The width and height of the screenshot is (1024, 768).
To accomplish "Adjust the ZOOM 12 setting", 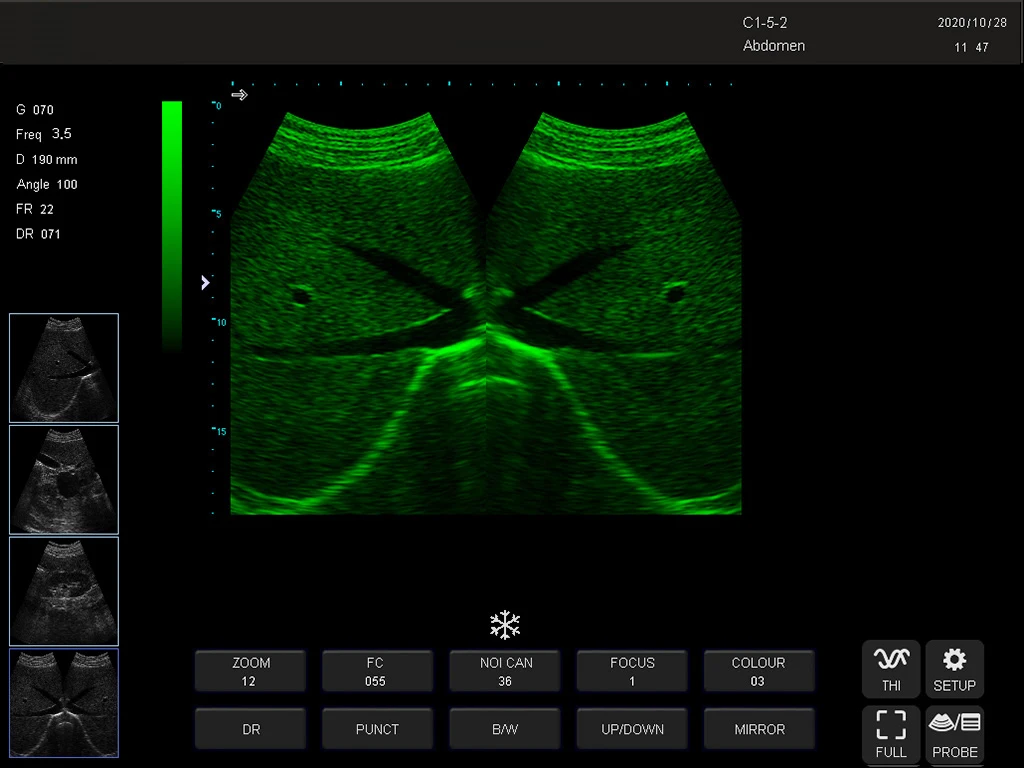I will pos(251,671).
